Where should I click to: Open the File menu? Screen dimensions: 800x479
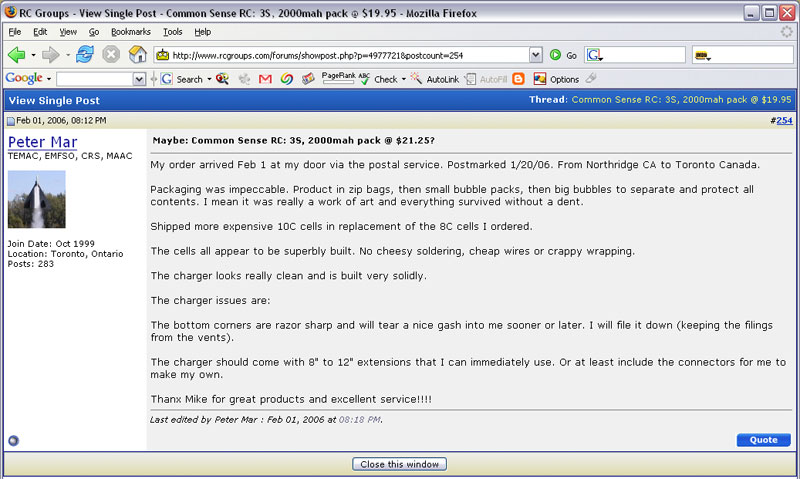(15, 32)
